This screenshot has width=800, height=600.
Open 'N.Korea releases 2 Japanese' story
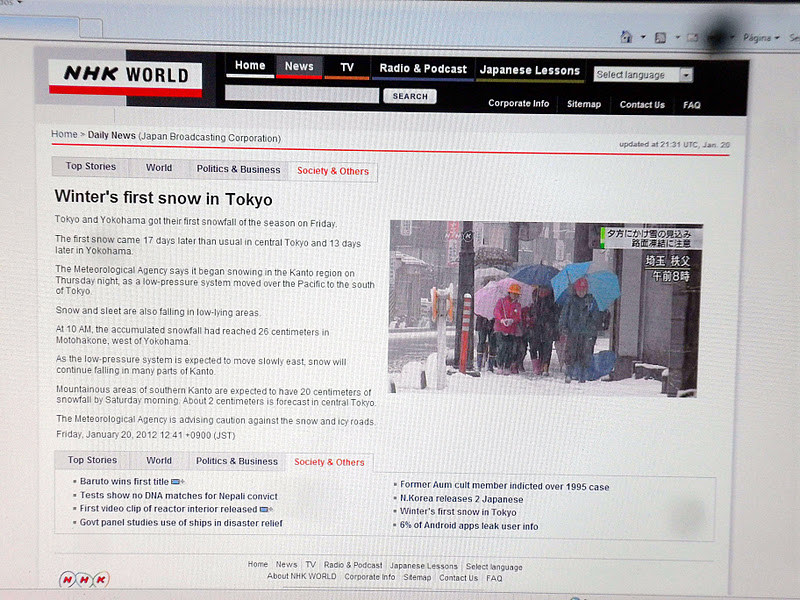point(462,499)
